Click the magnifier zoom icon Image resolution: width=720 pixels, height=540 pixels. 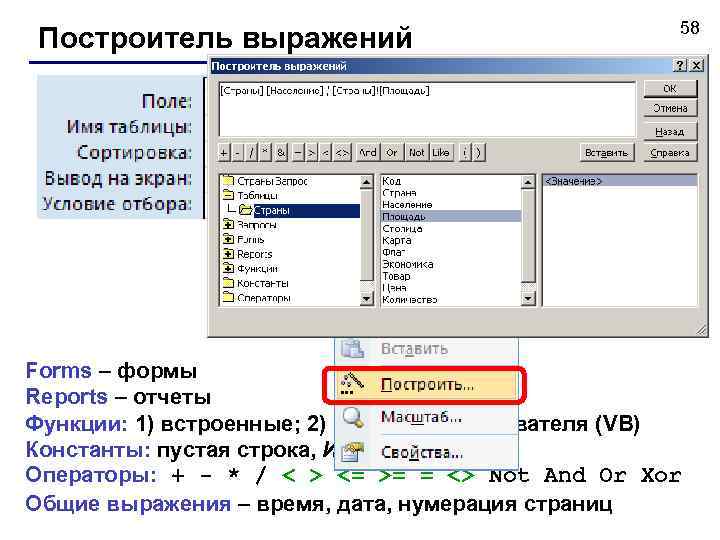(x=353, y=418)
